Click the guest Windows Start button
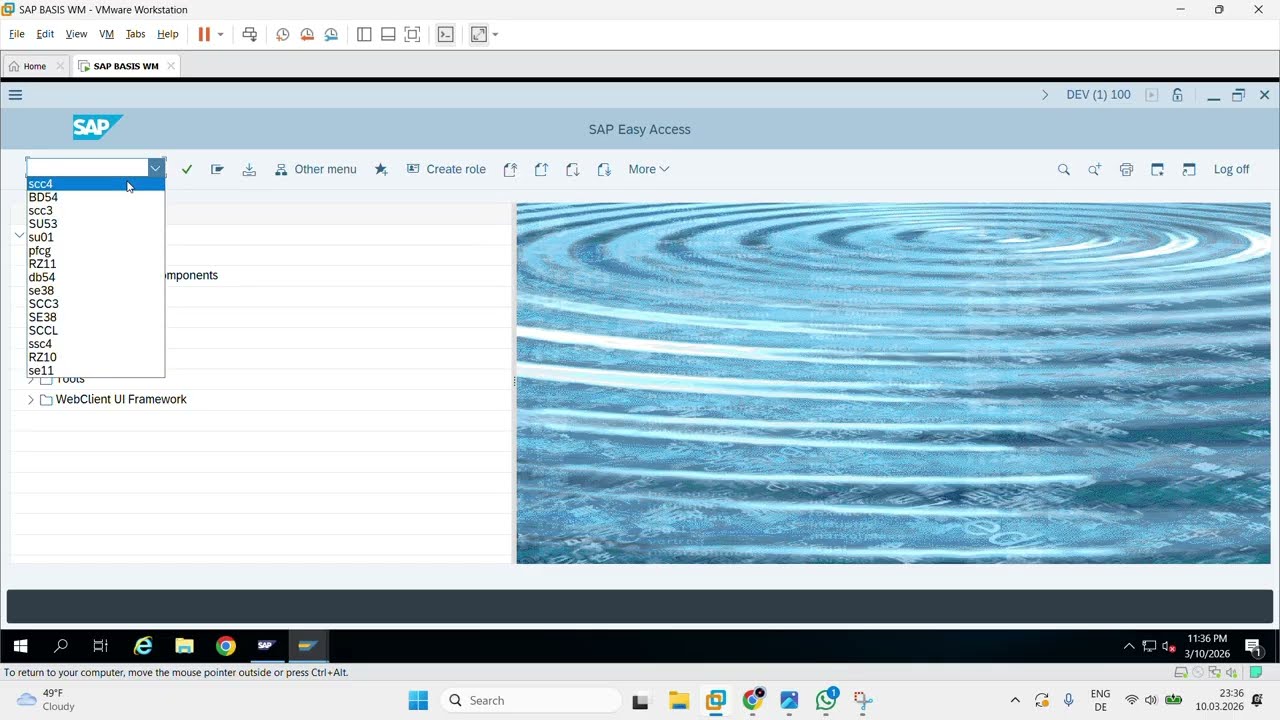Screen dimensions: 1280x720 click(x=20, y=646)
